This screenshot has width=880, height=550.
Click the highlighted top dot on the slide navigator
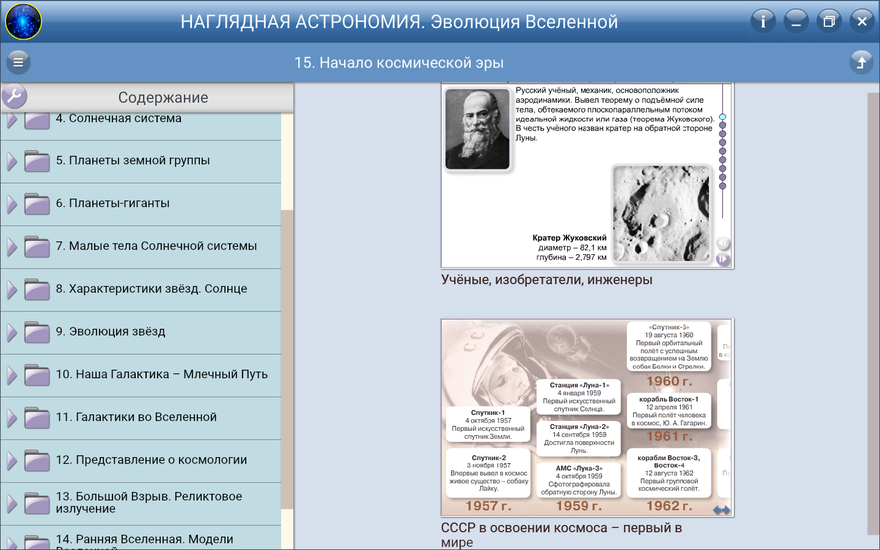[722, 117]
